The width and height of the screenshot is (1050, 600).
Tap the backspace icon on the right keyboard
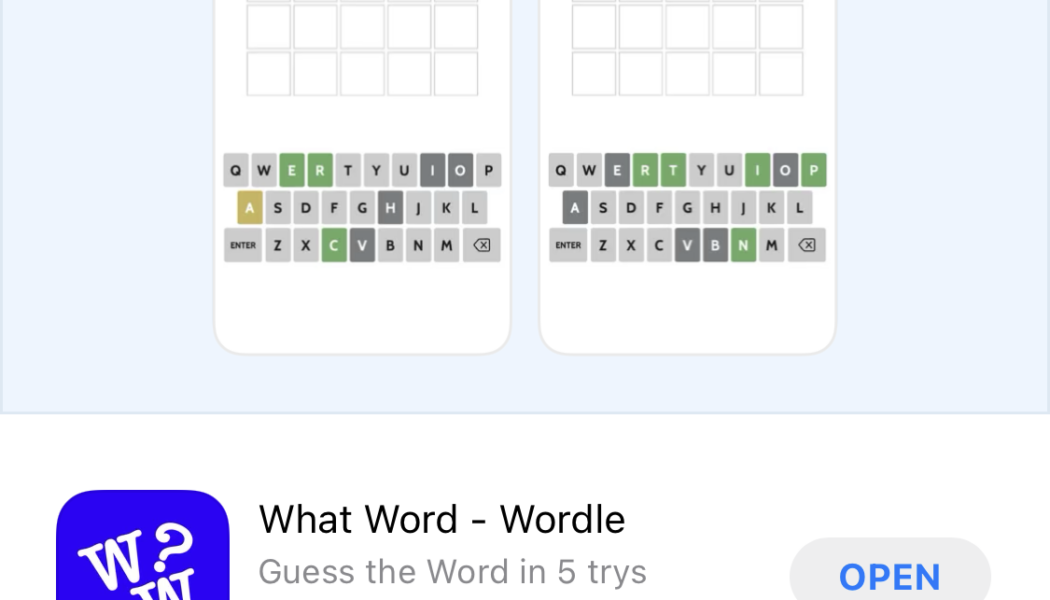[806, 244]
